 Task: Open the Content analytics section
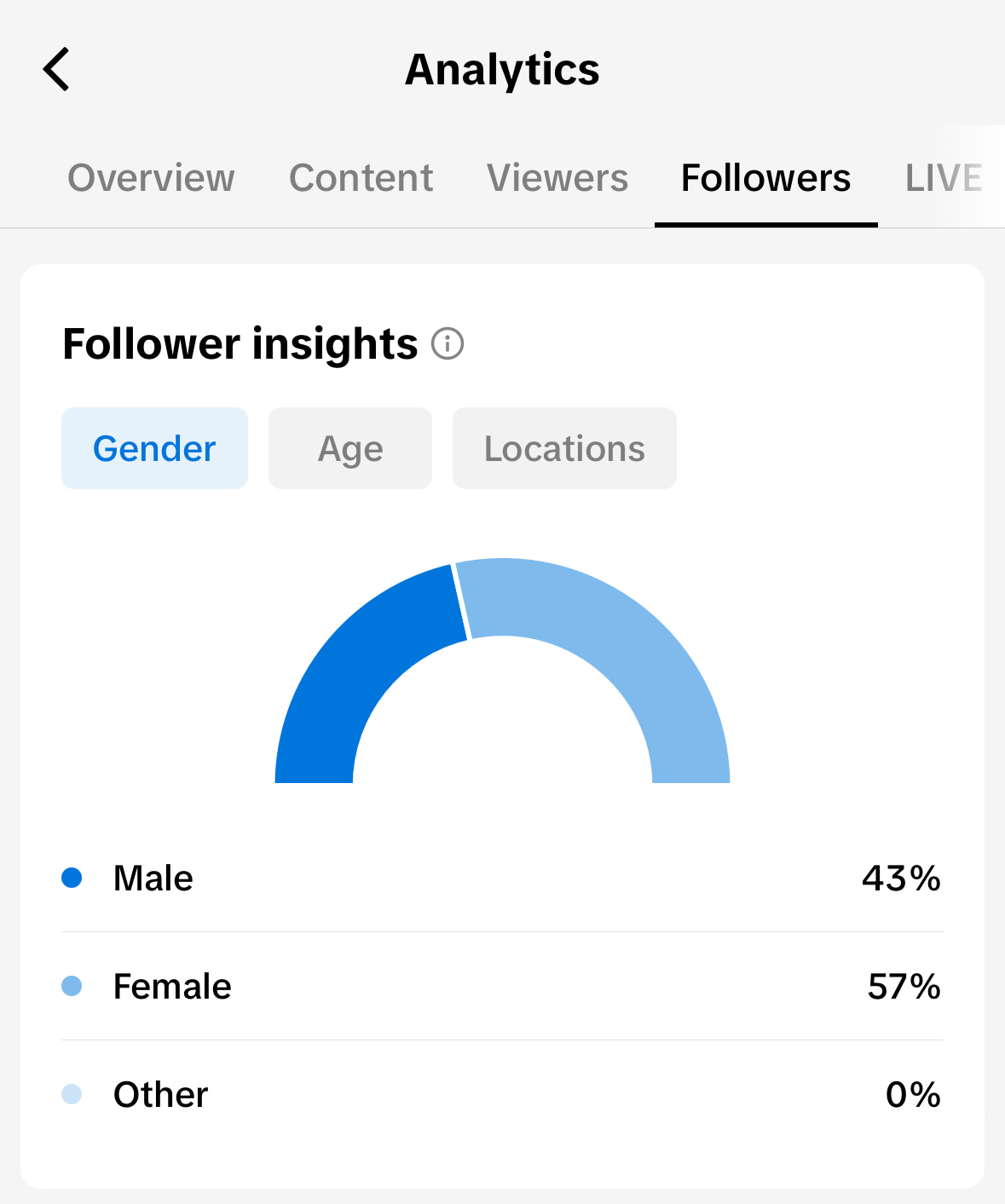pos(361,178)
